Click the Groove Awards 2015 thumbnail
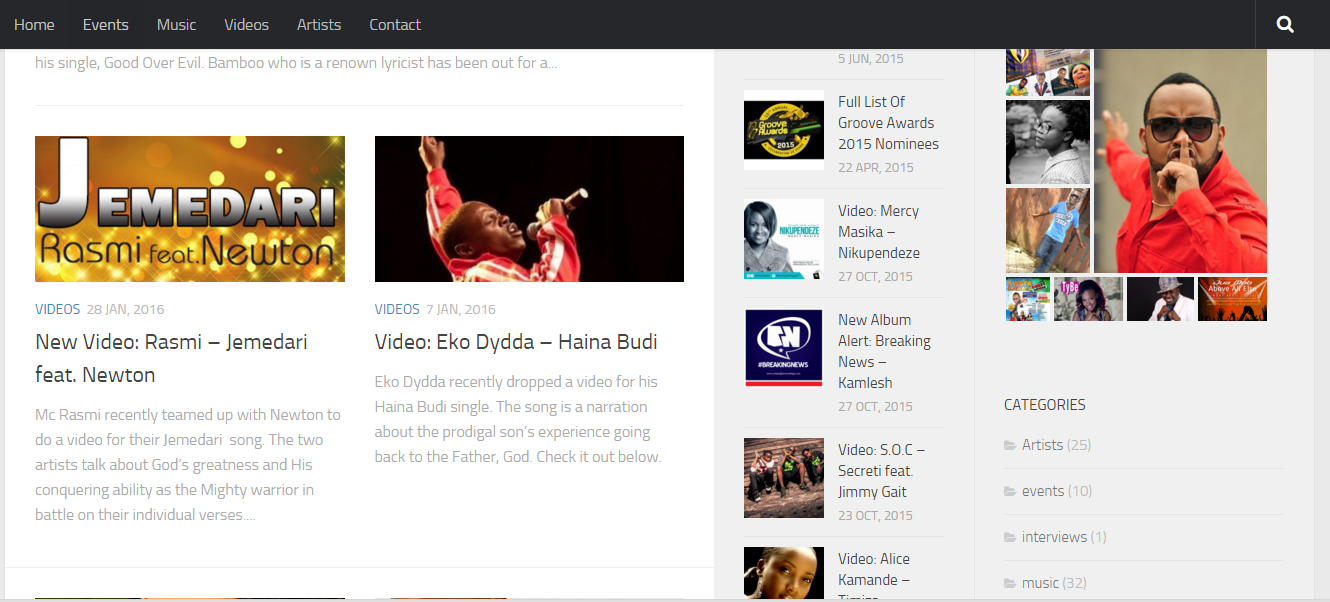 [x=784, y=130]
